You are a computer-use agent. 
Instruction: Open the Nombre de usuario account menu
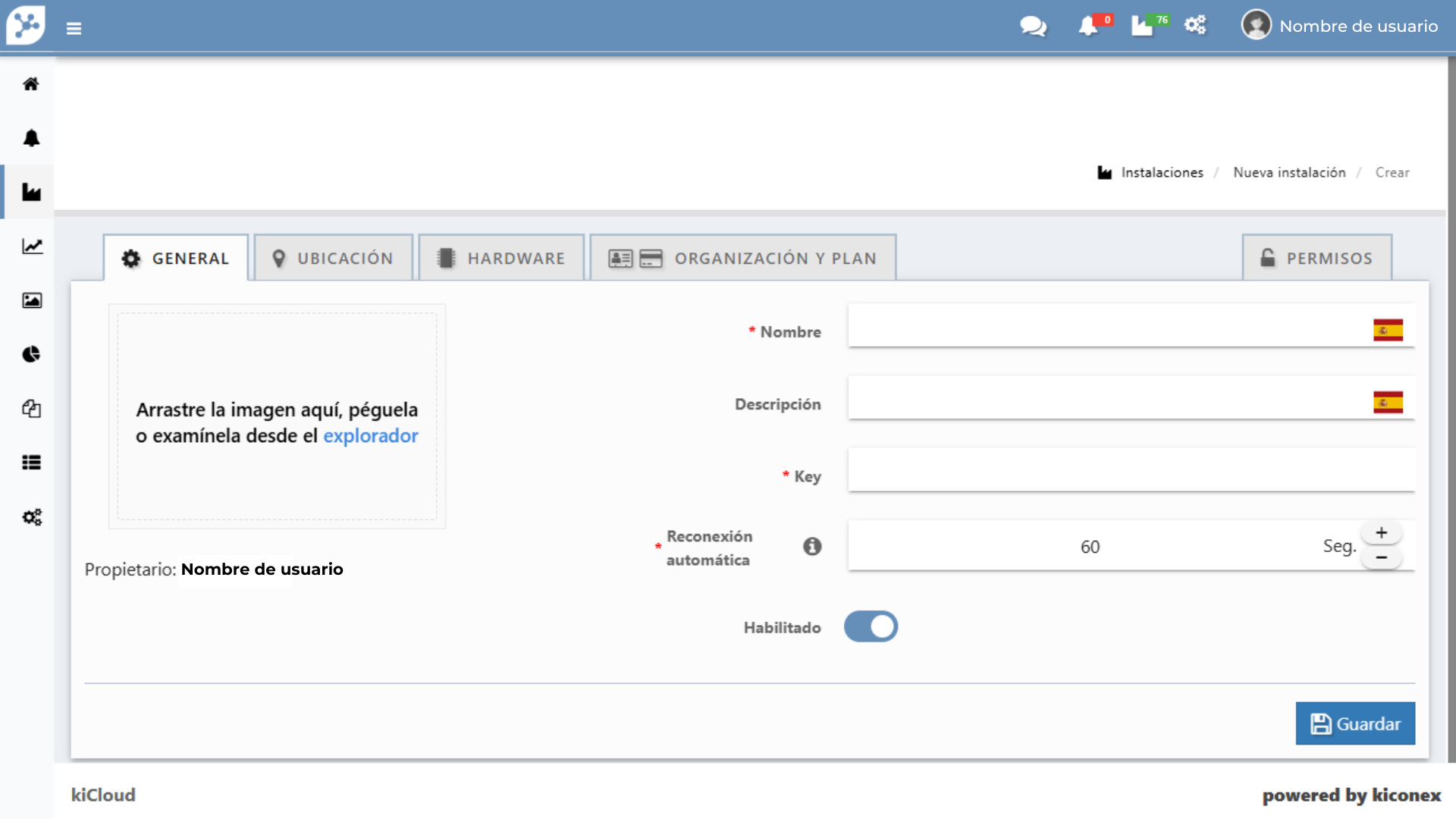[1340, 26]
